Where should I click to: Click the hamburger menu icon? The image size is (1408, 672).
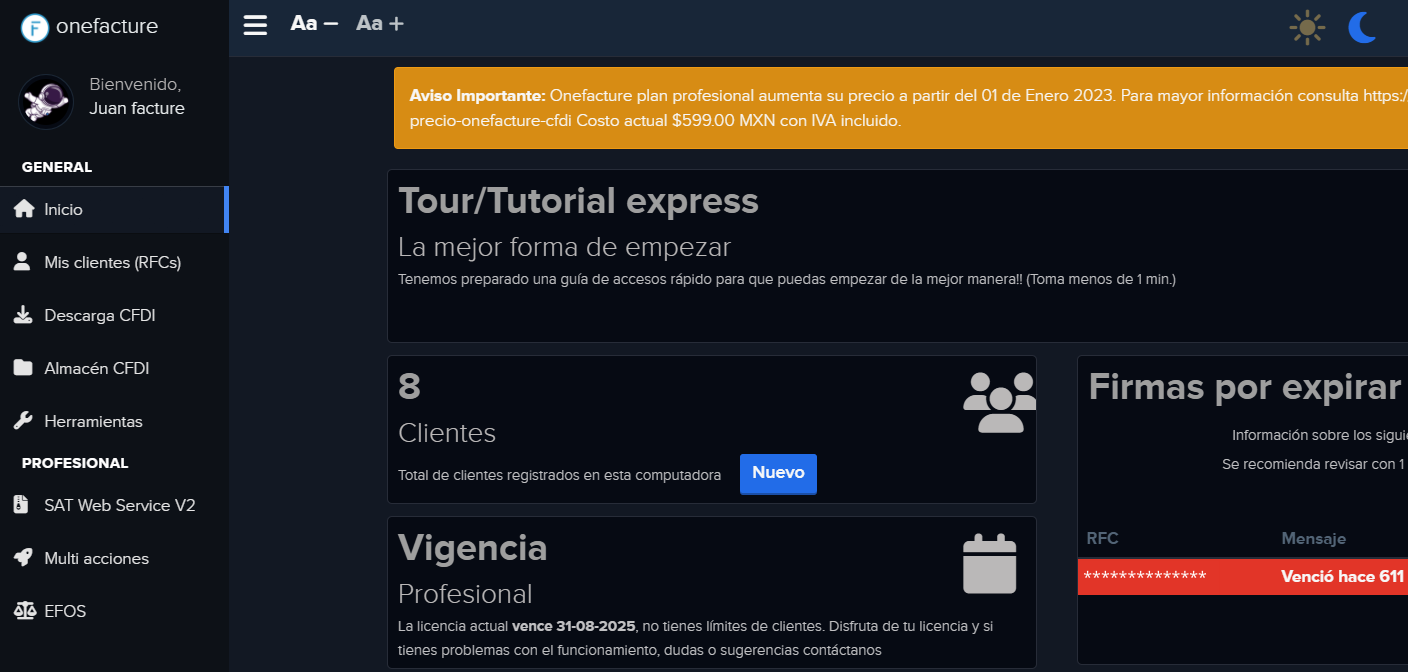pyautogui.click(x=255, y=24)
